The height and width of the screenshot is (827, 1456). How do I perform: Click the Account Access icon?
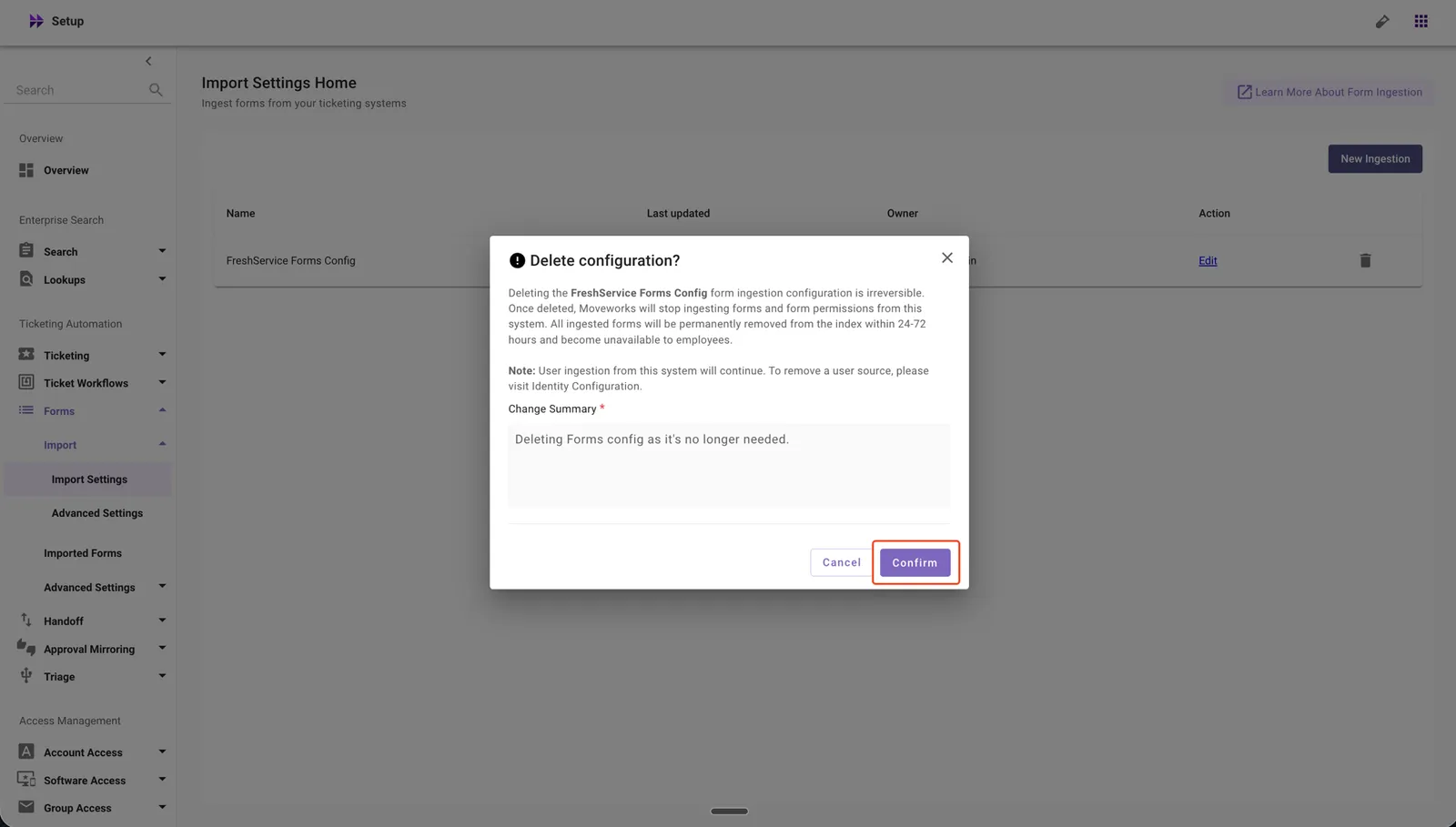point(26,751)
